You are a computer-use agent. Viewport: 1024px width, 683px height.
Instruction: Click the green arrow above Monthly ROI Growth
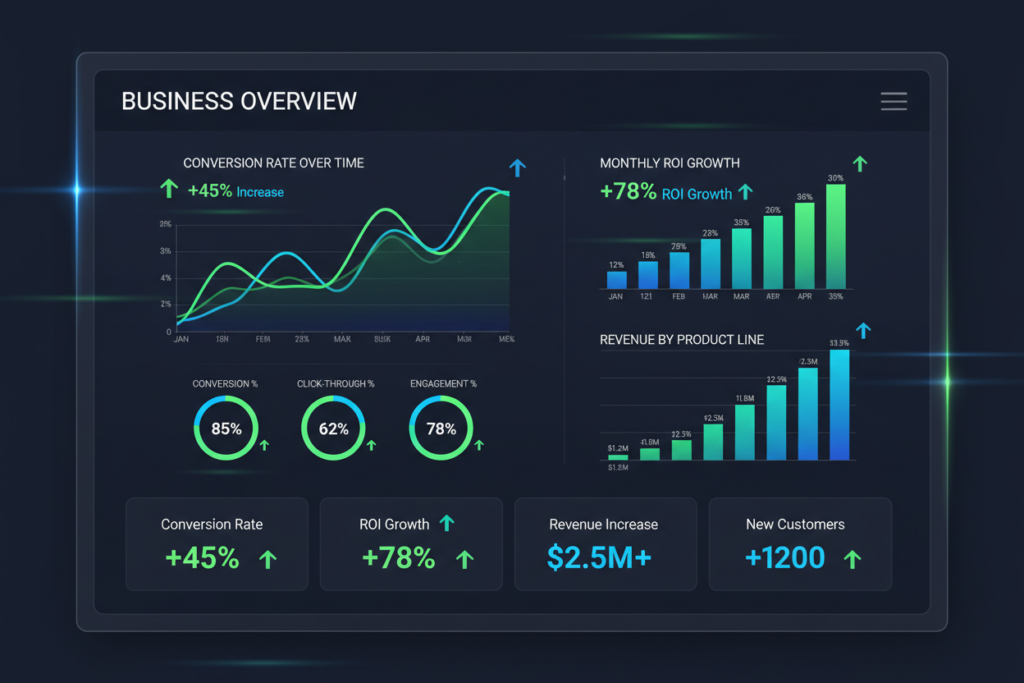click(x=859, y=162)
